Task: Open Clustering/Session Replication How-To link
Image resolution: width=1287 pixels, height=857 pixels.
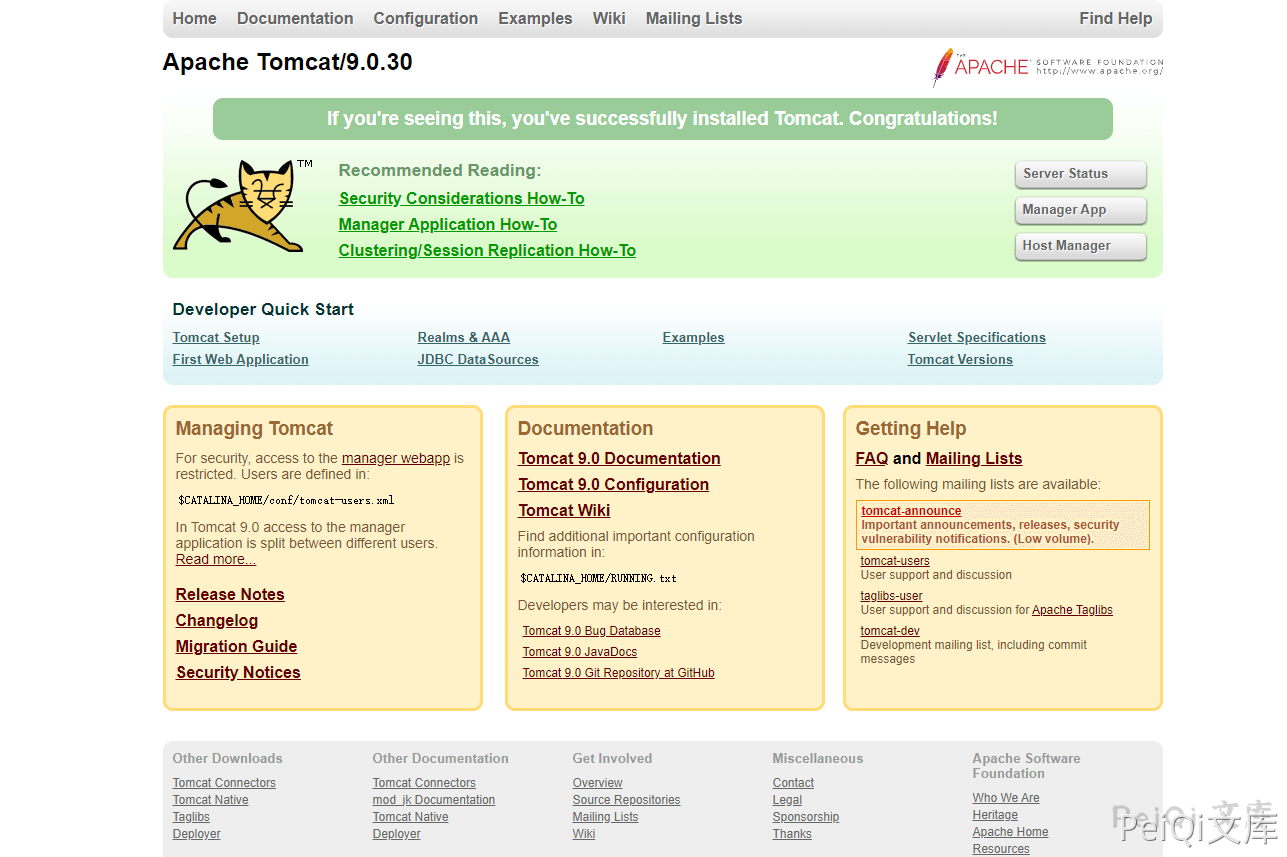Action: [x=487, y=250]
